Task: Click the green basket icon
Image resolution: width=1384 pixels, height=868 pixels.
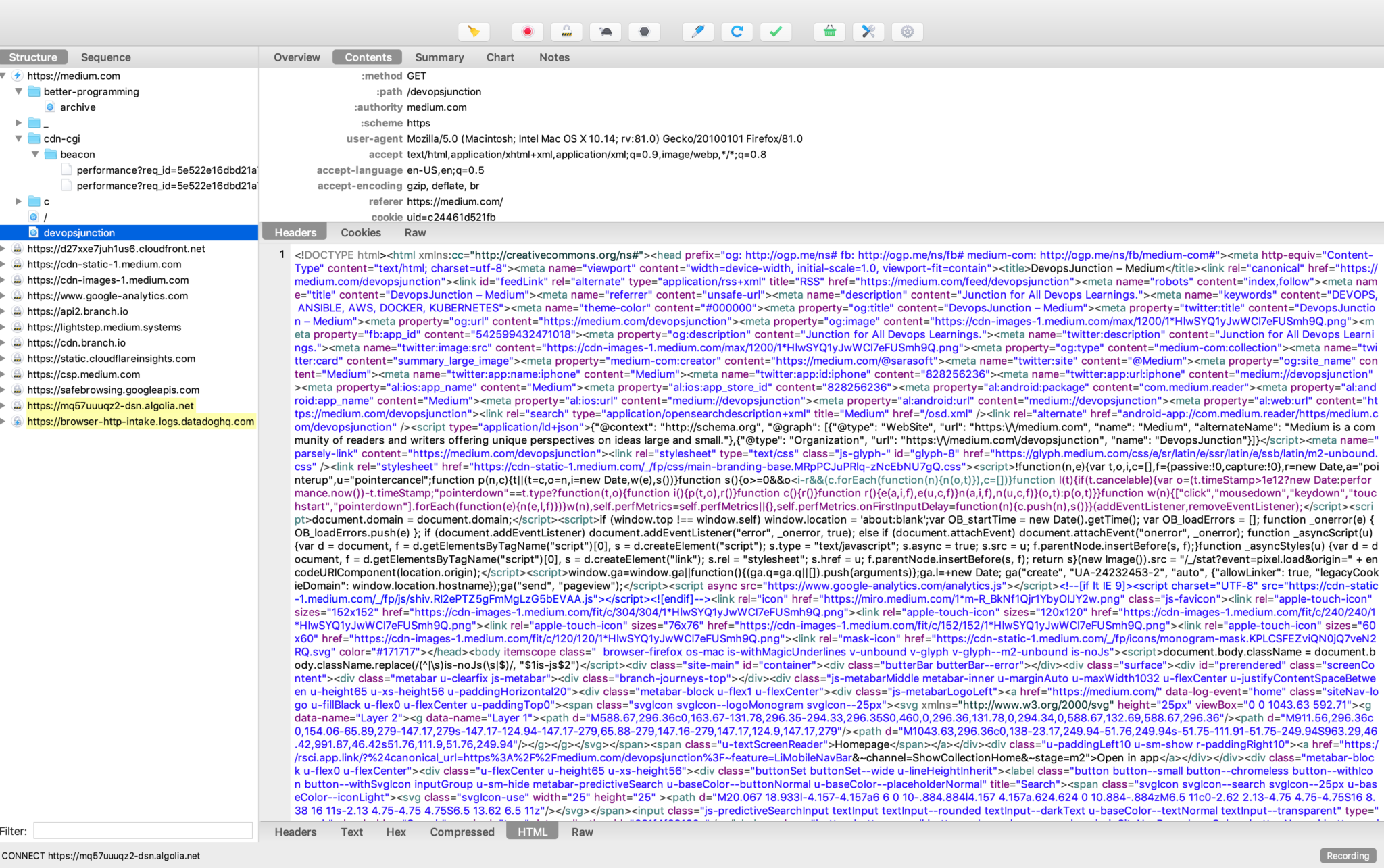Action: click(x=830, y=31)
